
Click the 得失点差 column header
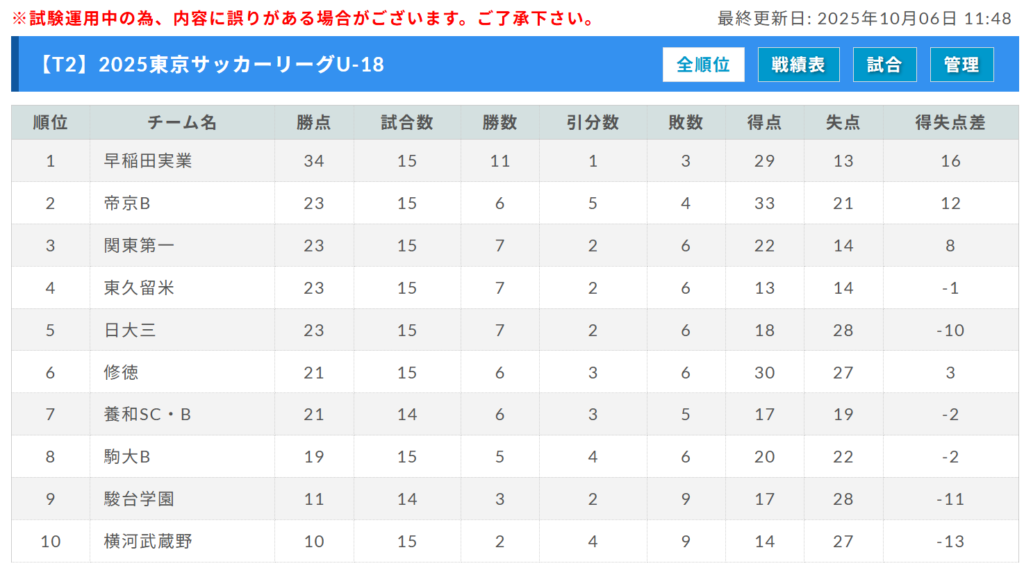click(x=950, y=123)
